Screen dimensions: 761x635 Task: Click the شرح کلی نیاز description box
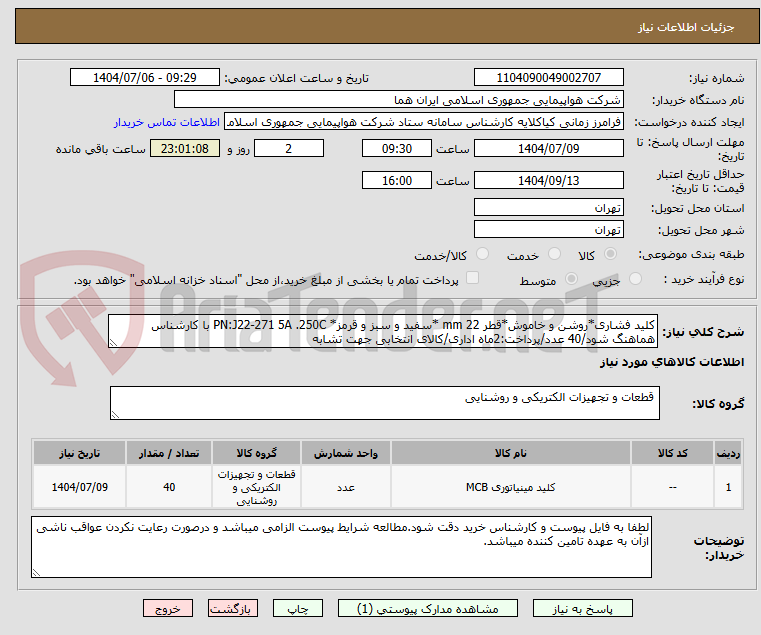[384, 332]
